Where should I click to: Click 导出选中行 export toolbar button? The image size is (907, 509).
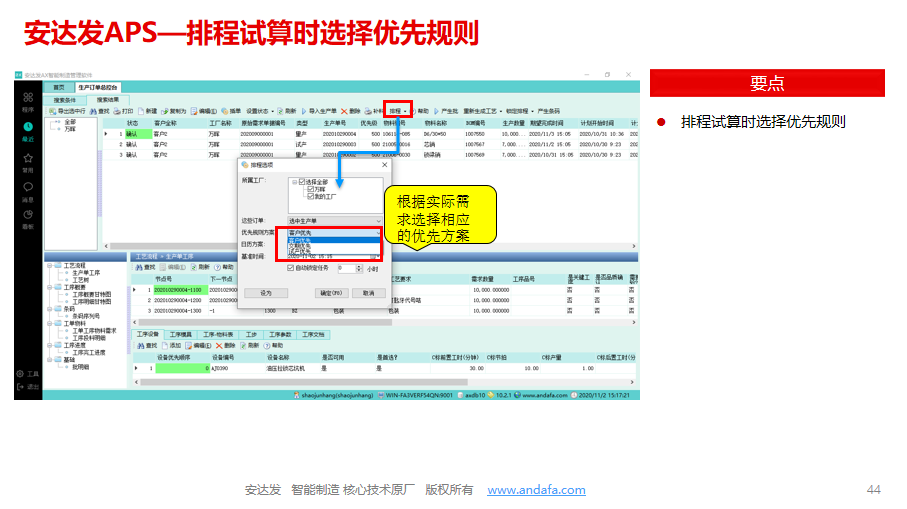pyautogui.click(x=67, y=111)
